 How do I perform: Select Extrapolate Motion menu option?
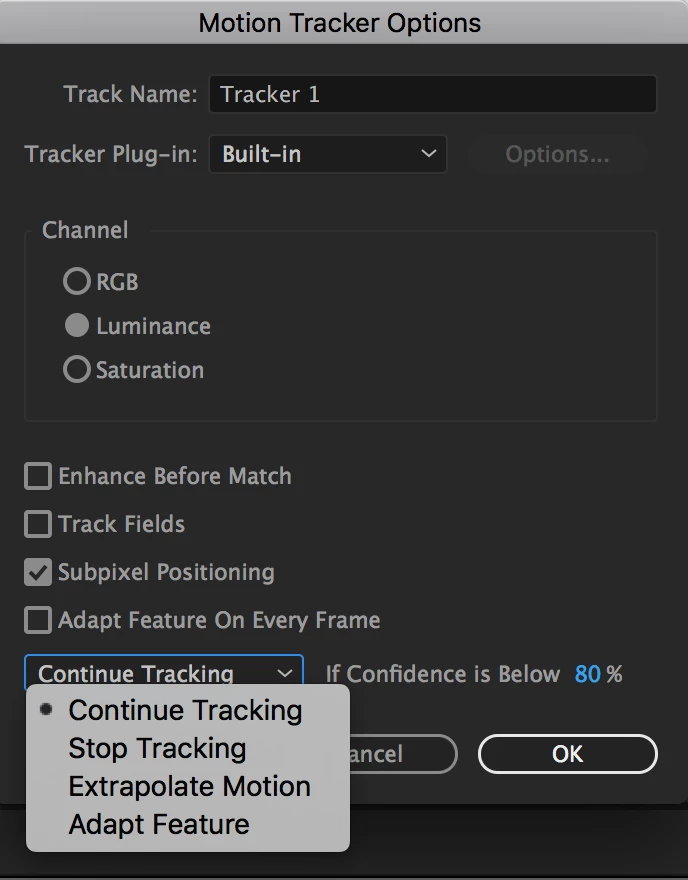(189, 787)
